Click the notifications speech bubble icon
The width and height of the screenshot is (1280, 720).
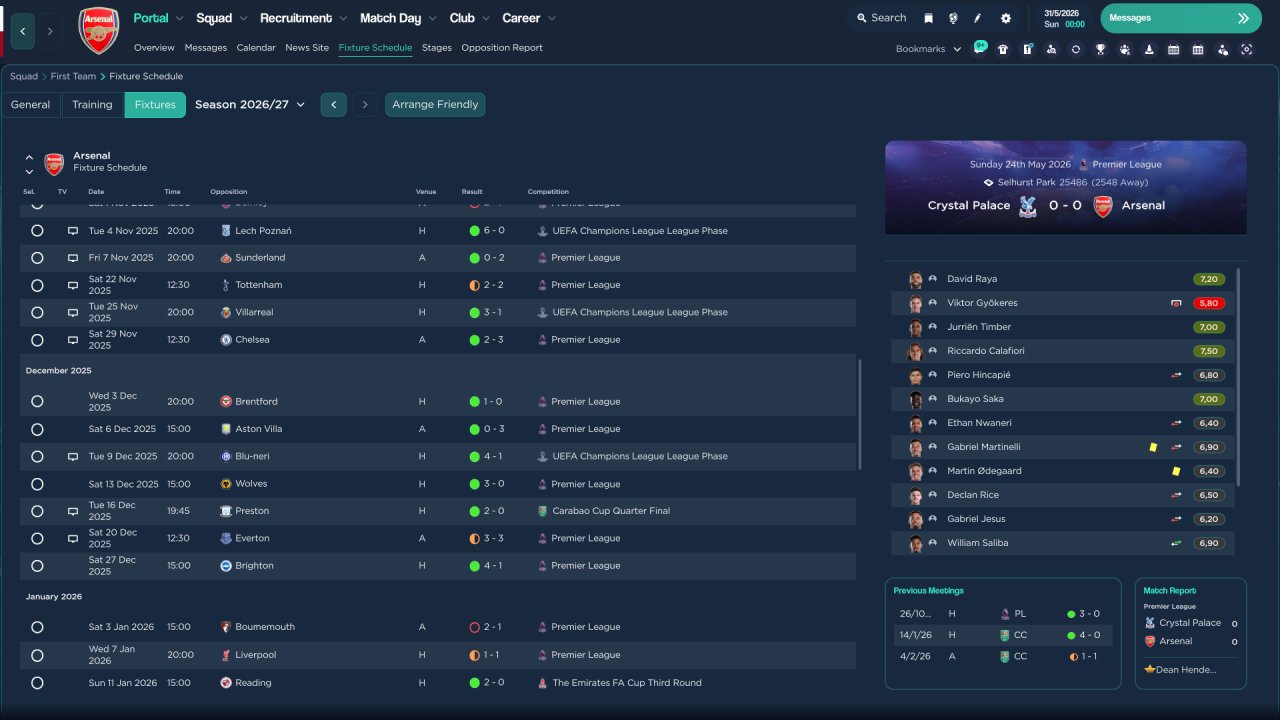click(x=980, y=48)
